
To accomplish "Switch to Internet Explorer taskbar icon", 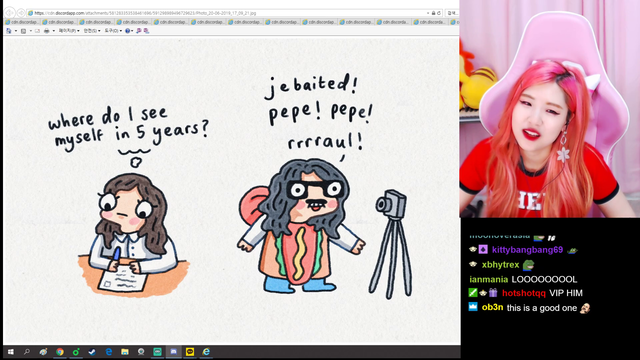I will point(207,351).
